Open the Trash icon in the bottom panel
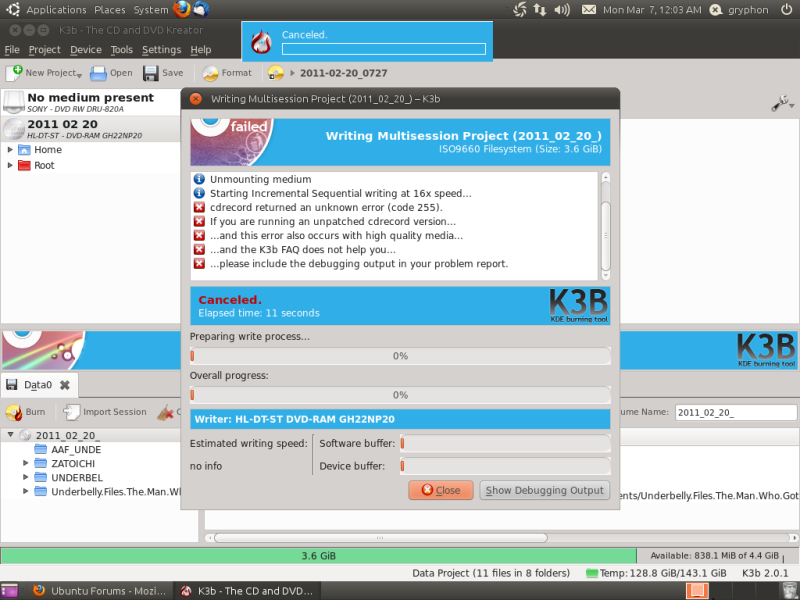Screen dimensions: 800x600 coord(789,590)
